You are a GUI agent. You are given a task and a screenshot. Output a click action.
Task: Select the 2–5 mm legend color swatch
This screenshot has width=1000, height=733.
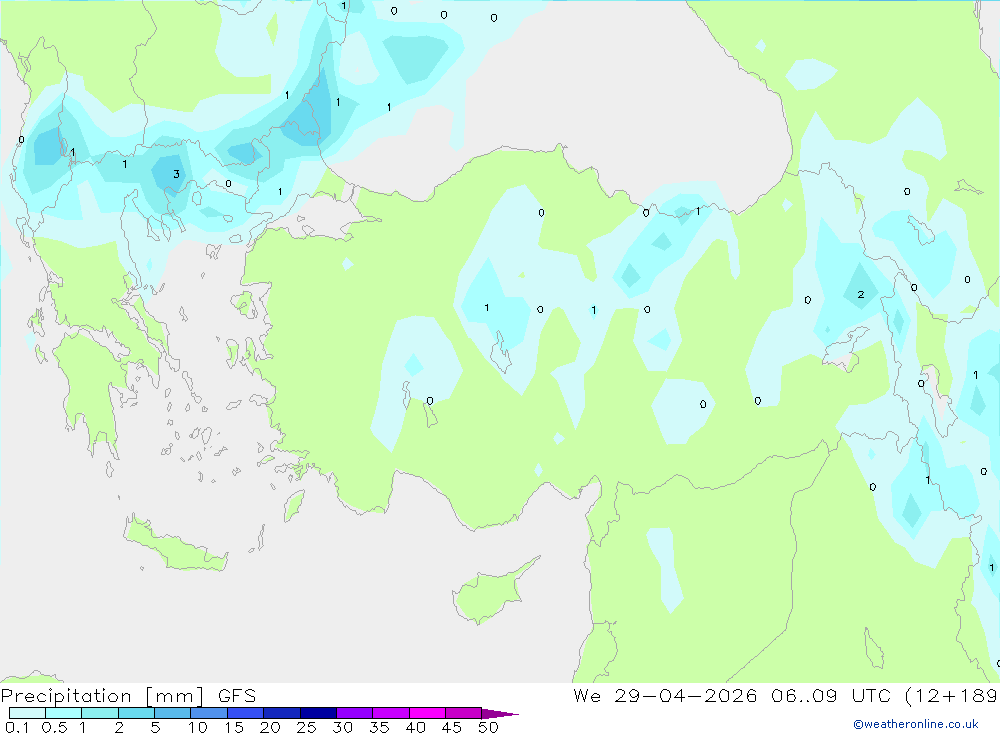[136, 713]
